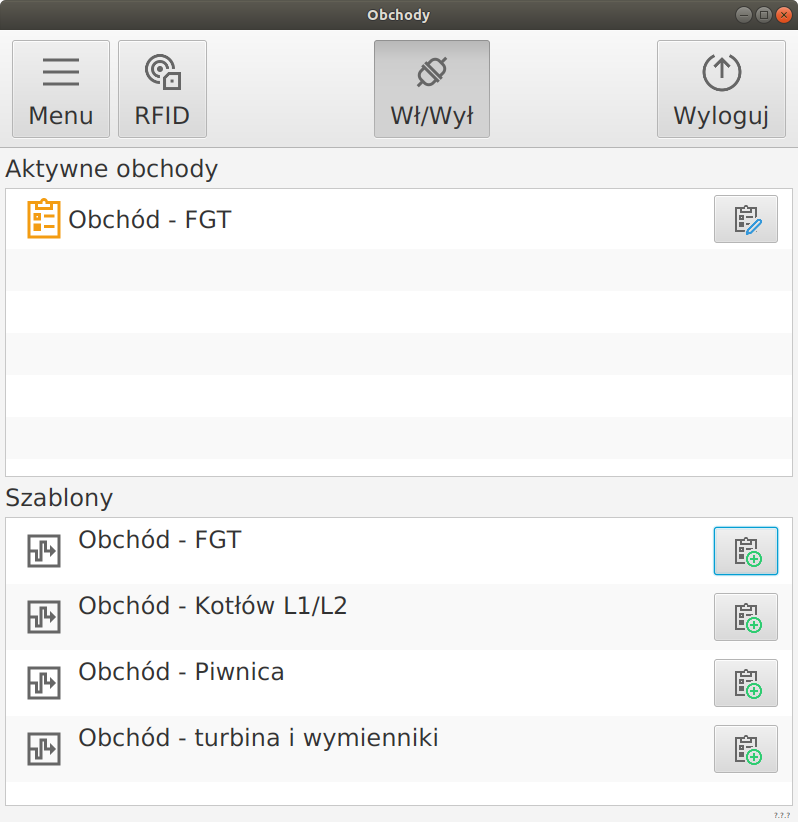Image resolution: width=798 pixels, height=822 pixels.
Task: Select the Obchód - FGT row under Szablony
Action: (160, 539)
